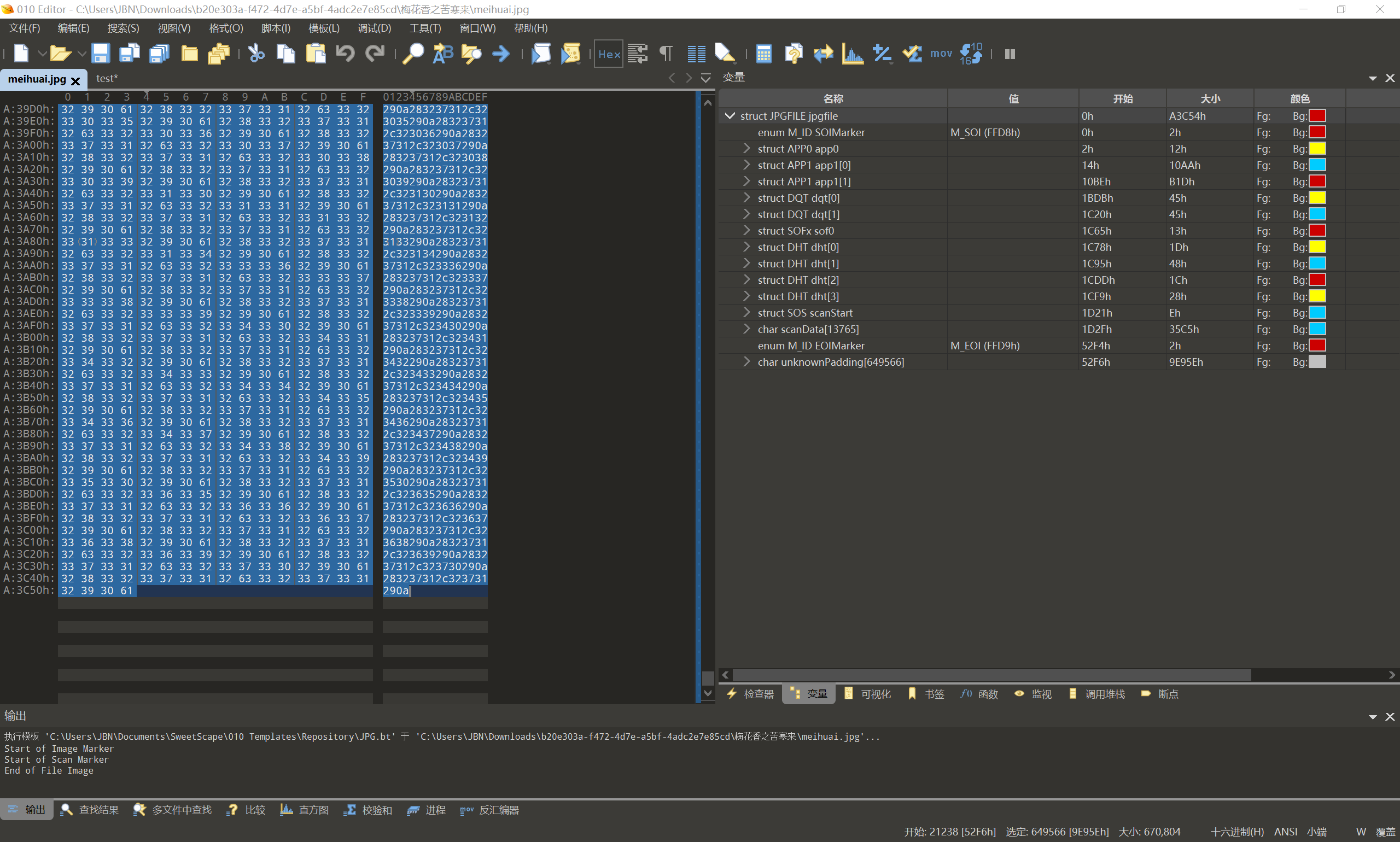The image size is (1400, 842).
Task: Open the 查找结果 output tab
Action: [90, 810]
